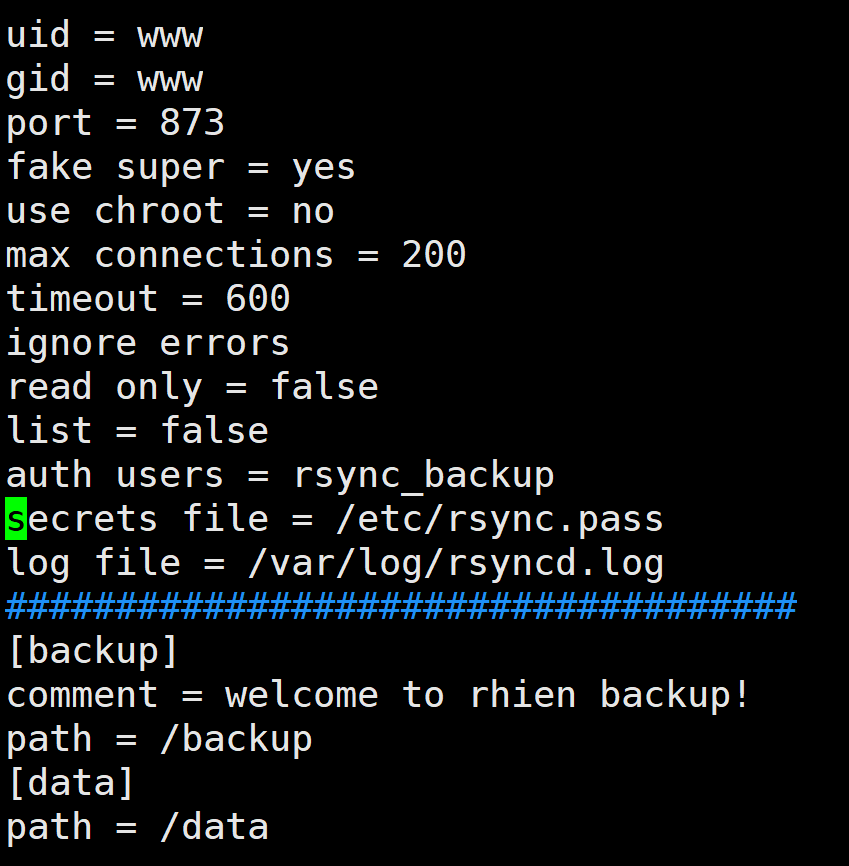Click the [data] module header
This screenshot has width=849, height=866.
(x=71, y=783)
